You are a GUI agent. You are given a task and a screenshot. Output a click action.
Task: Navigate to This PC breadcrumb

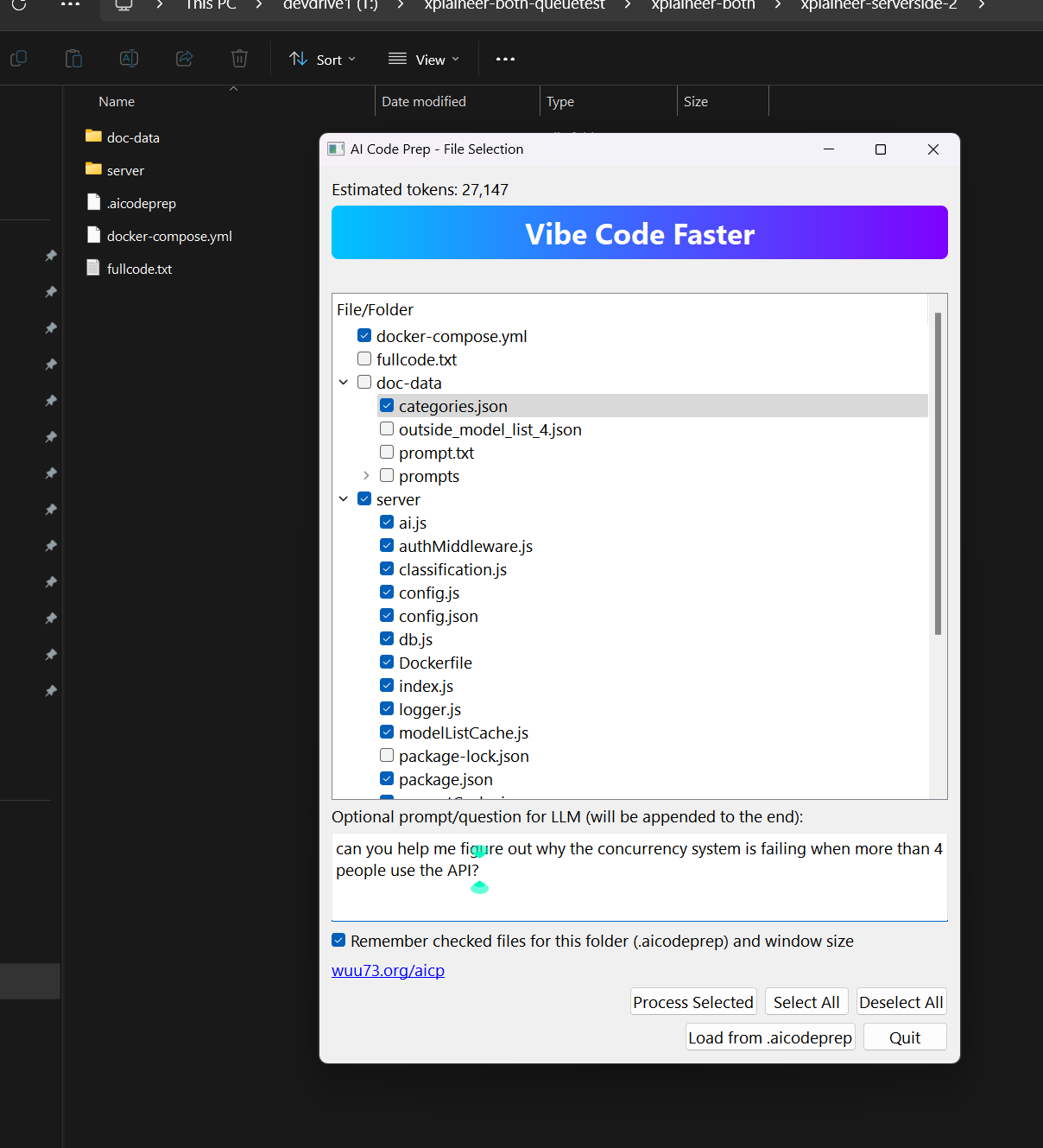click(211, 5)
